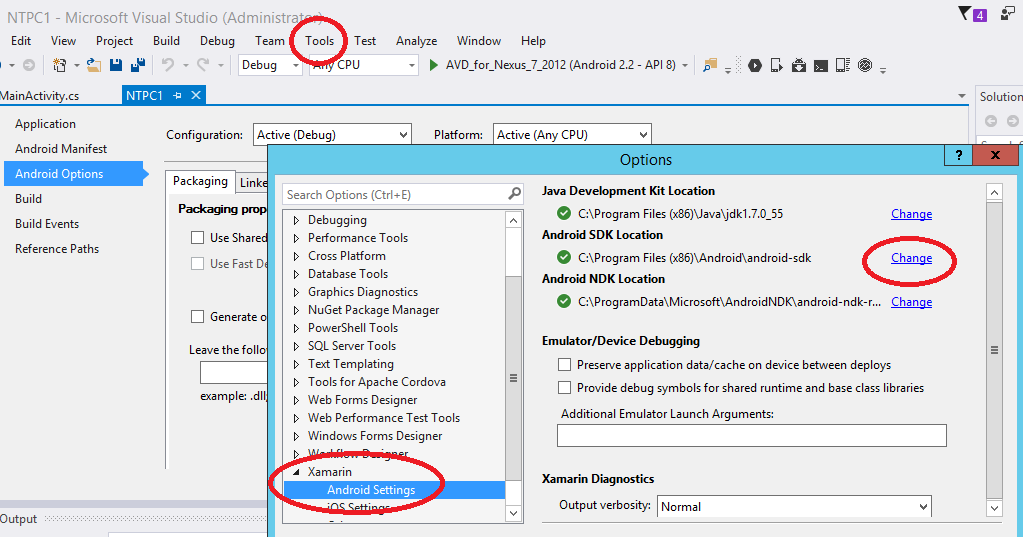Click the New Project toolbar icon
The height and width of the screenshot is (537, 1023).
coord(59,65)
